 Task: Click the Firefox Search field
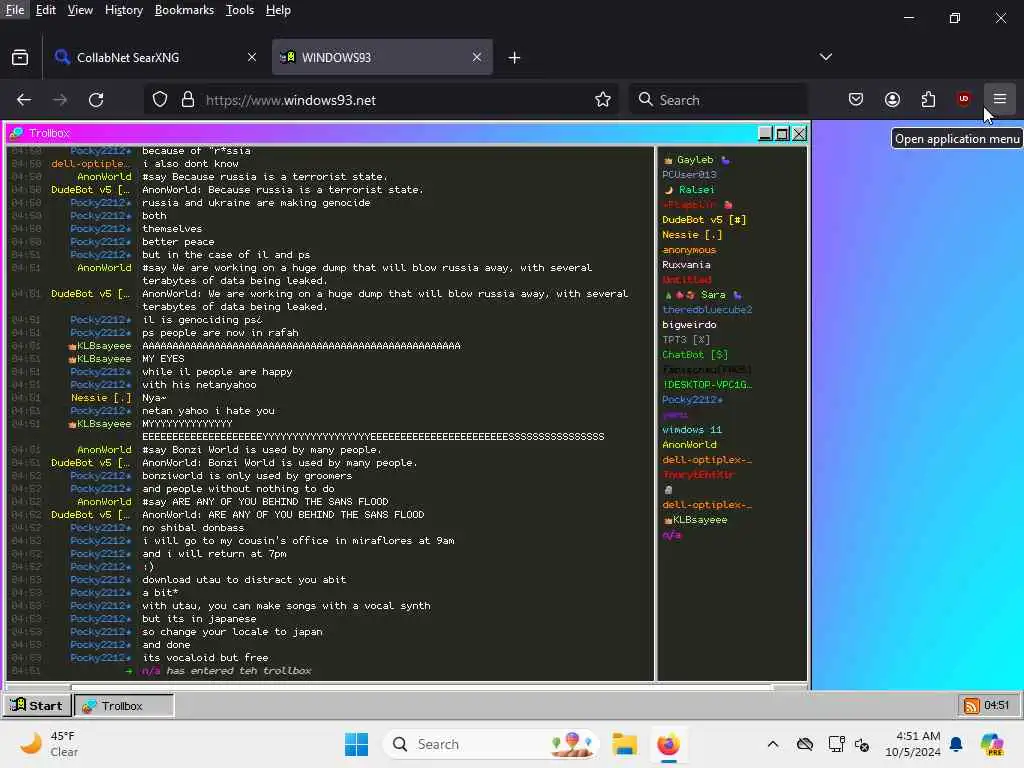click(718, 100)
